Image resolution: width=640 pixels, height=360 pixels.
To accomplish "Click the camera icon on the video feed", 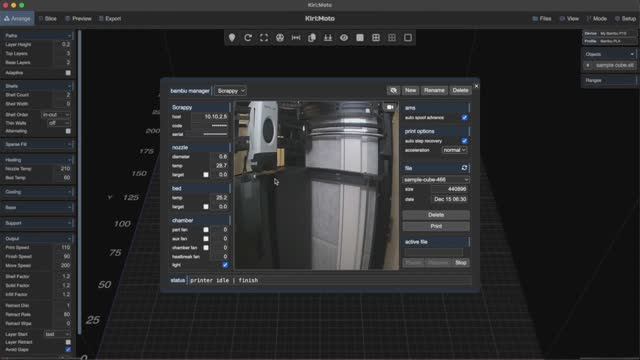I will 390,107.
